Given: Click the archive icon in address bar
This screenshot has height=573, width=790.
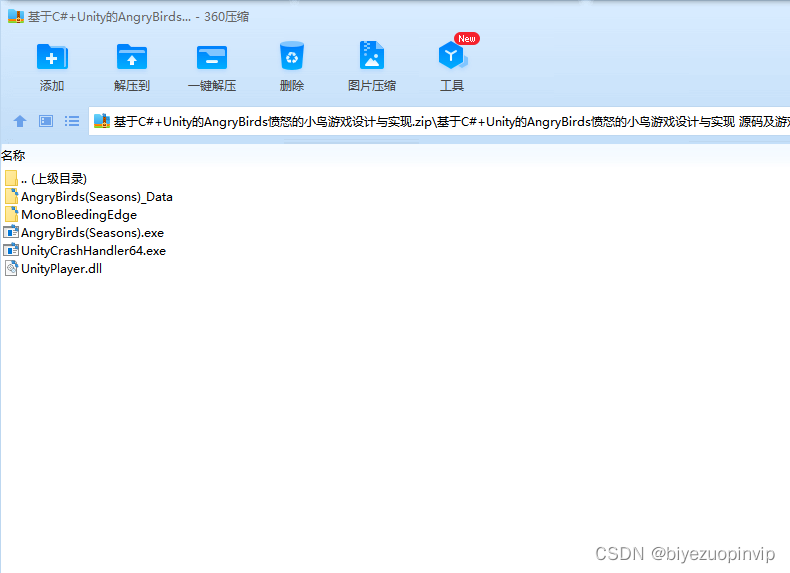Looking at the screenshot, I should point(102,121).
